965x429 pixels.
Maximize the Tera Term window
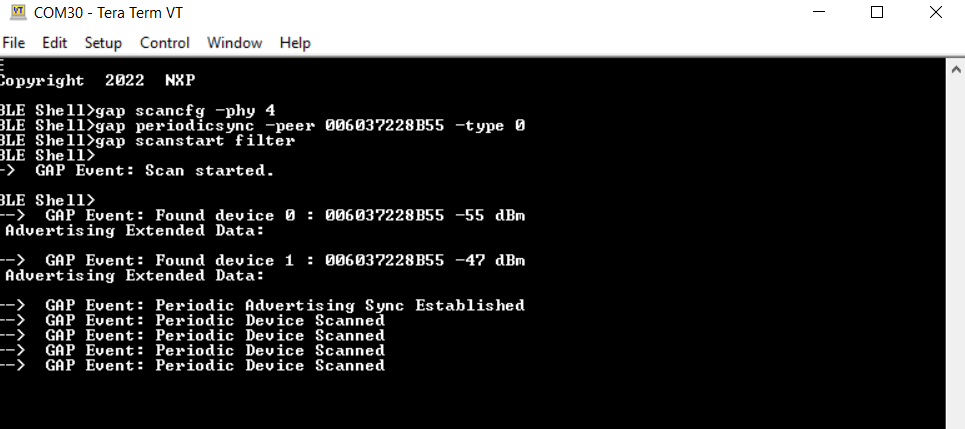coord(877,13)
